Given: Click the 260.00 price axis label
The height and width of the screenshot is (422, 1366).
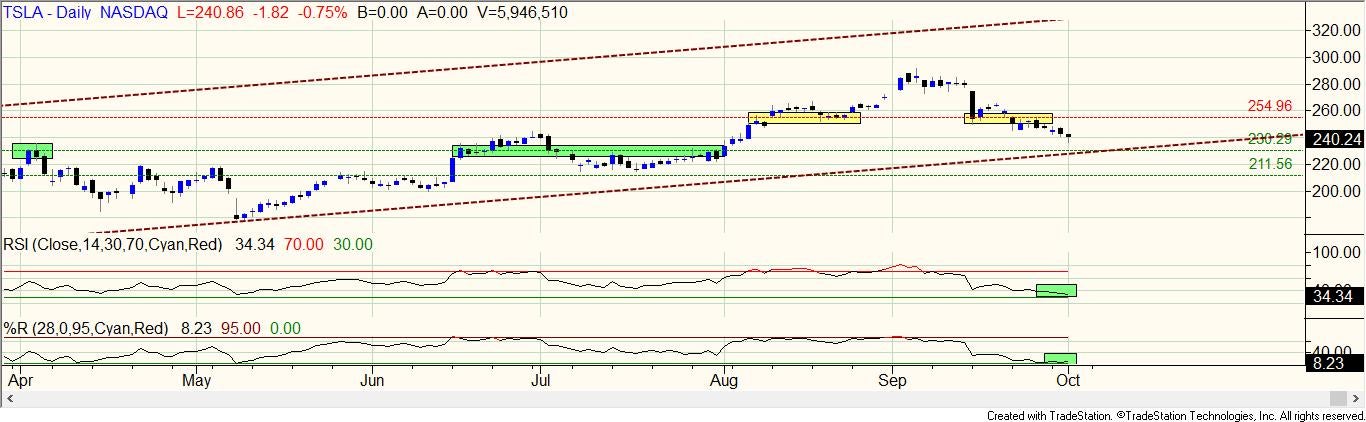Looking at the screenshot, I should pyautogui.click(x=1336, y=111).
